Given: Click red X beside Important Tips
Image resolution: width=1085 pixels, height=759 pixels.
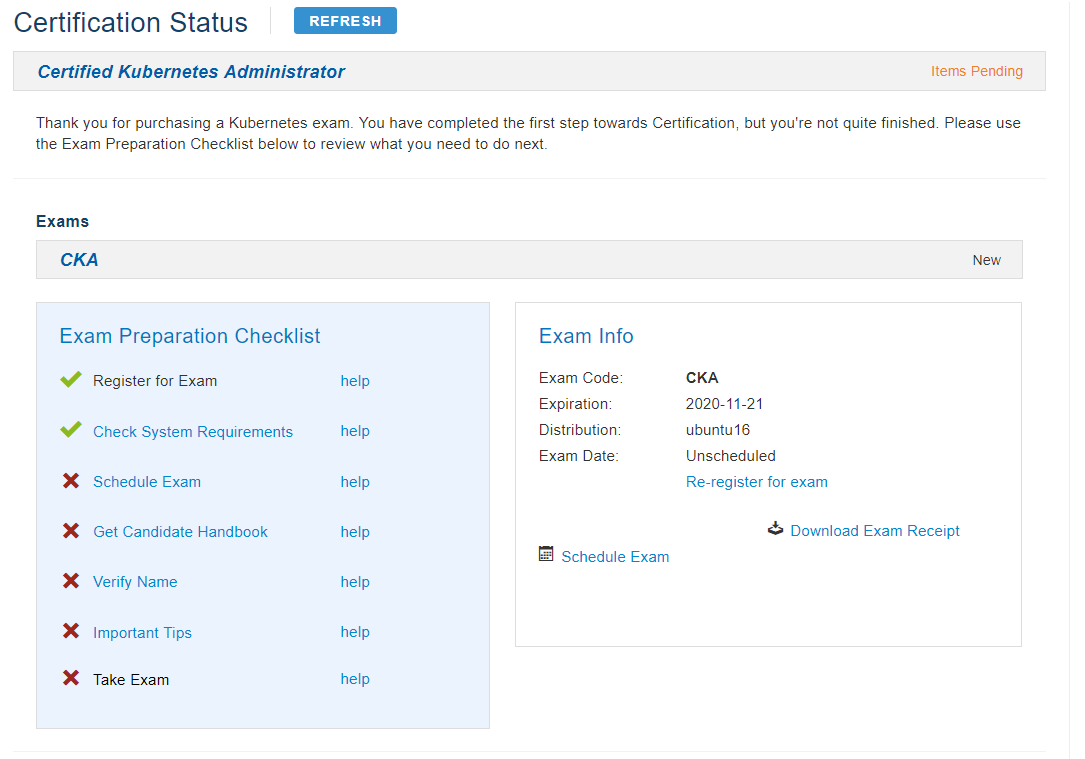Looking at the screenshot, I should [71, 631].
